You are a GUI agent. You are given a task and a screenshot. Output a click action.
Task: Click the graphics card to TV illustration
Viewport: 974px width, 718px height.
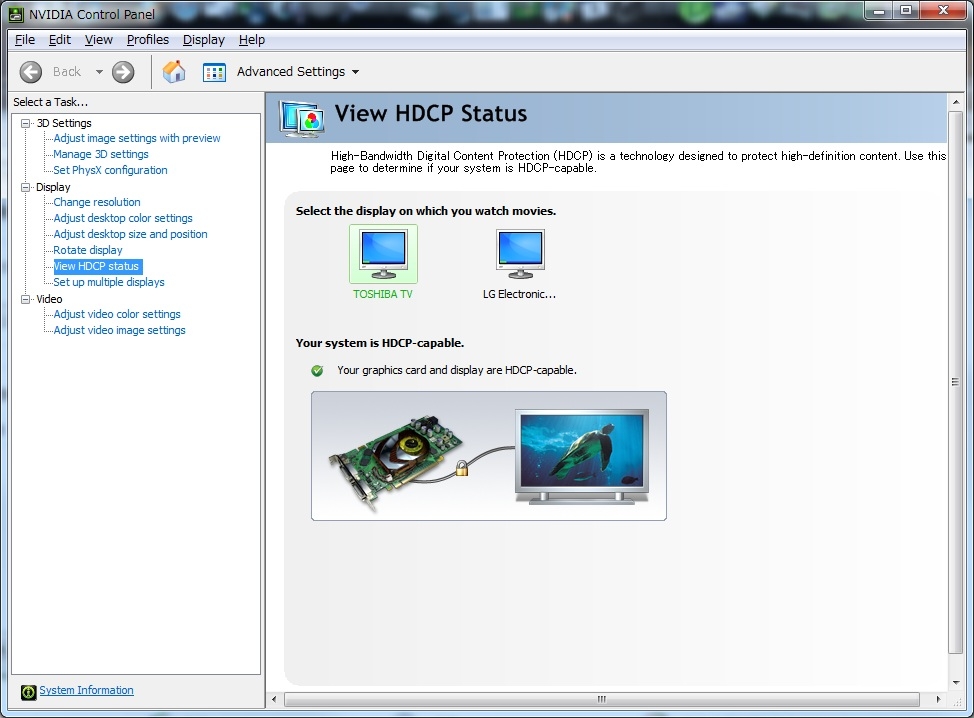tap(489, 456)
